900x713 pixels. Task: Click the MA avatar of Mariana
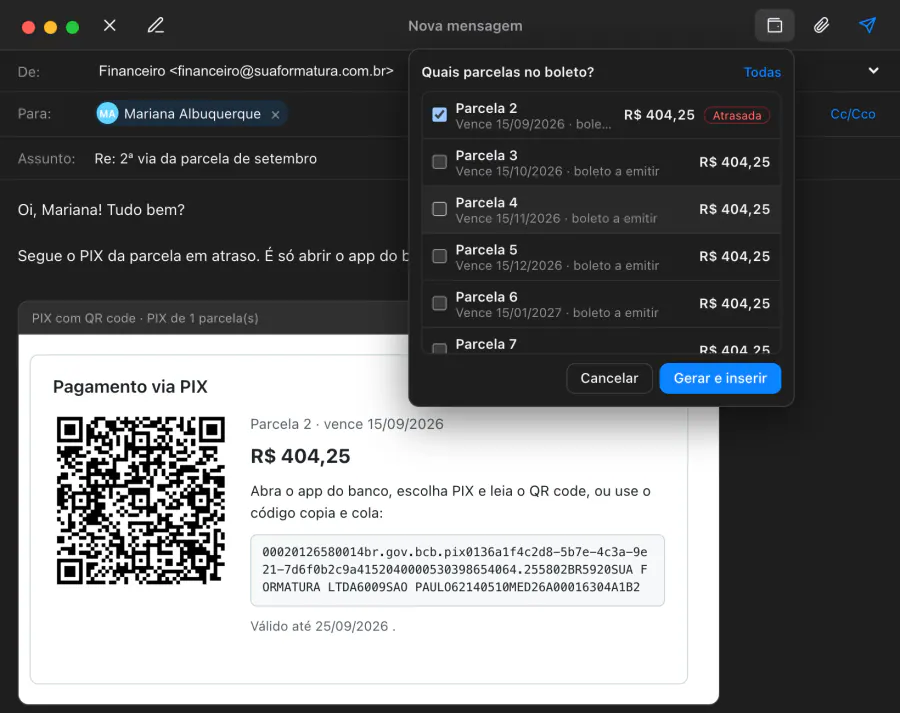pyautogui.click(x=107, y=114)
